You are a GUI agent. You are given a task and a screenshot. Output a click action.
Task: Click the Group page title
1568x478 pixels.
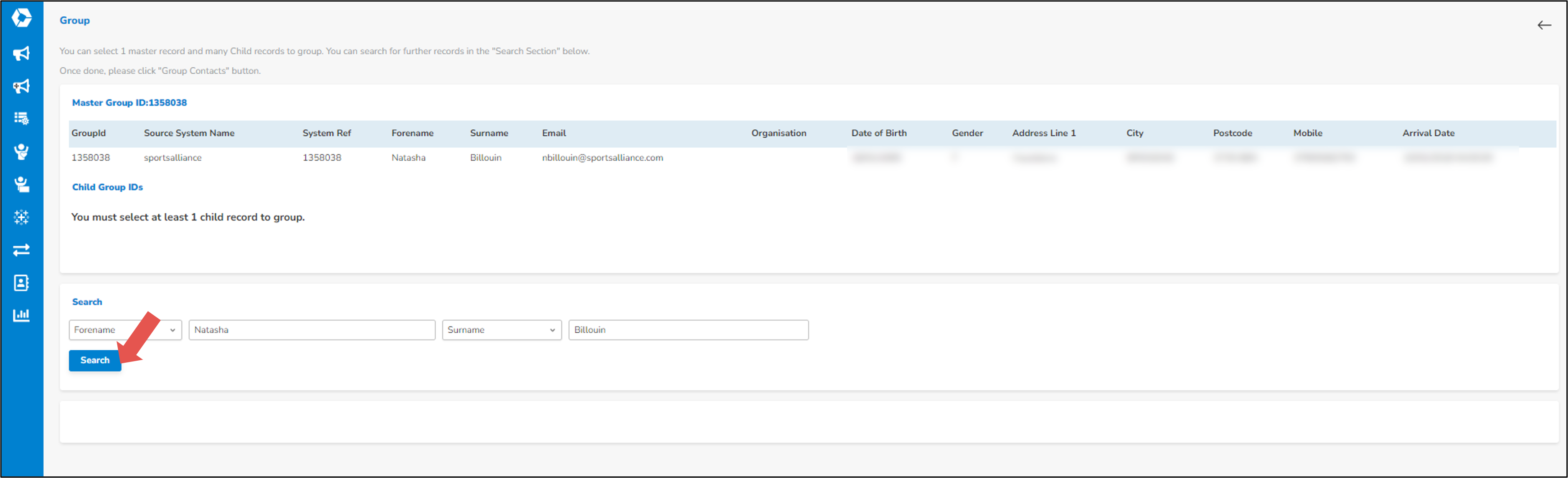pyautogui.click(x=74, y=20)
